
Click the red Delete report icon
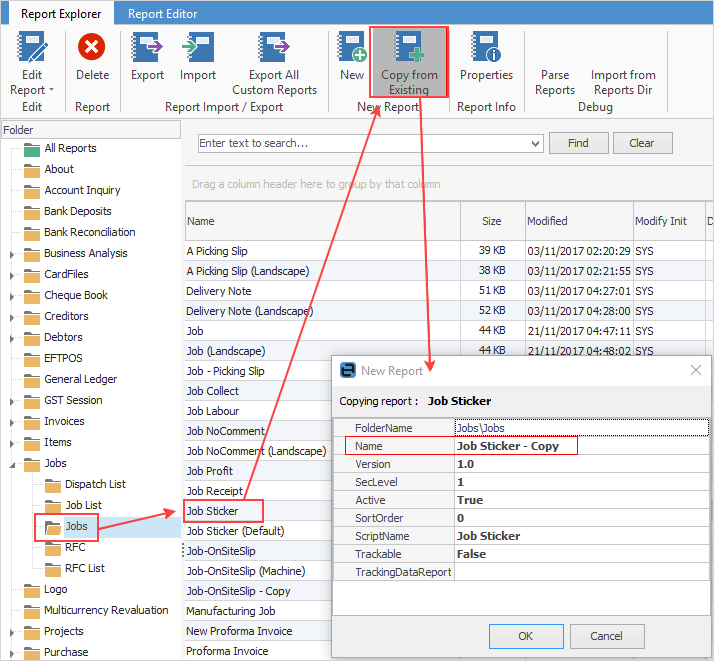pos(92,48)
